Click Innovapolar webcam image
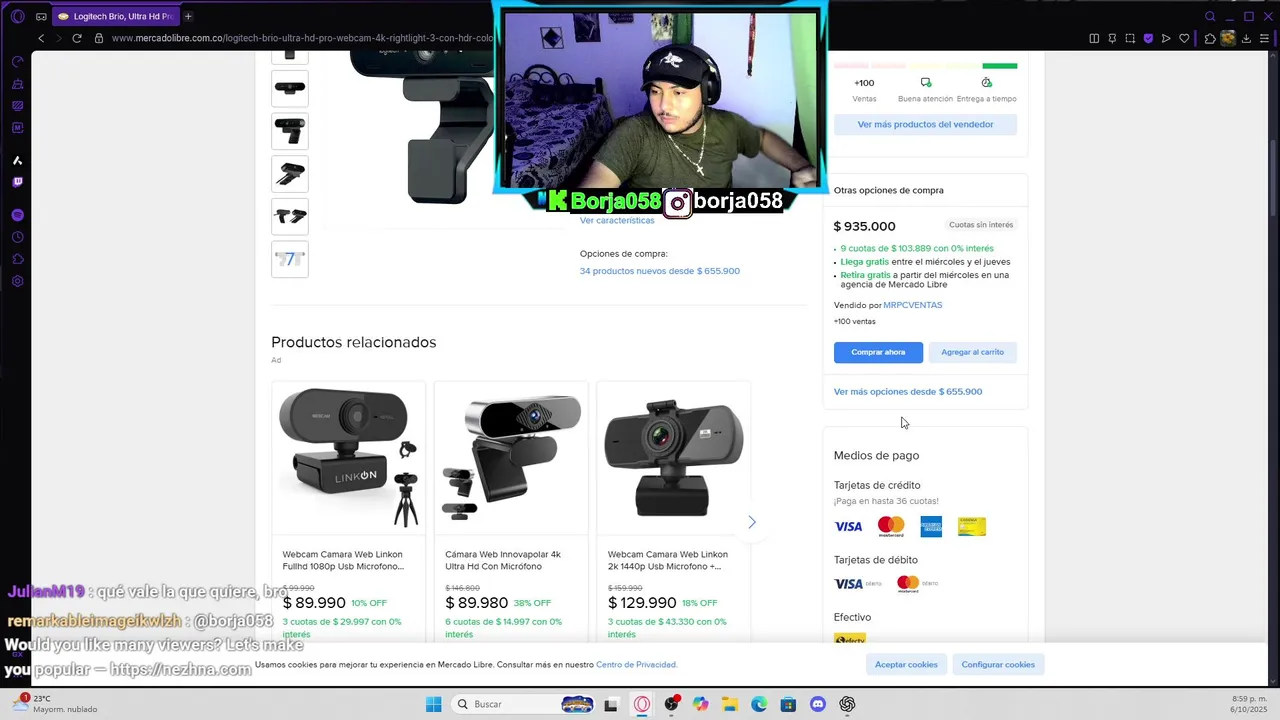 tap(511, 457)
